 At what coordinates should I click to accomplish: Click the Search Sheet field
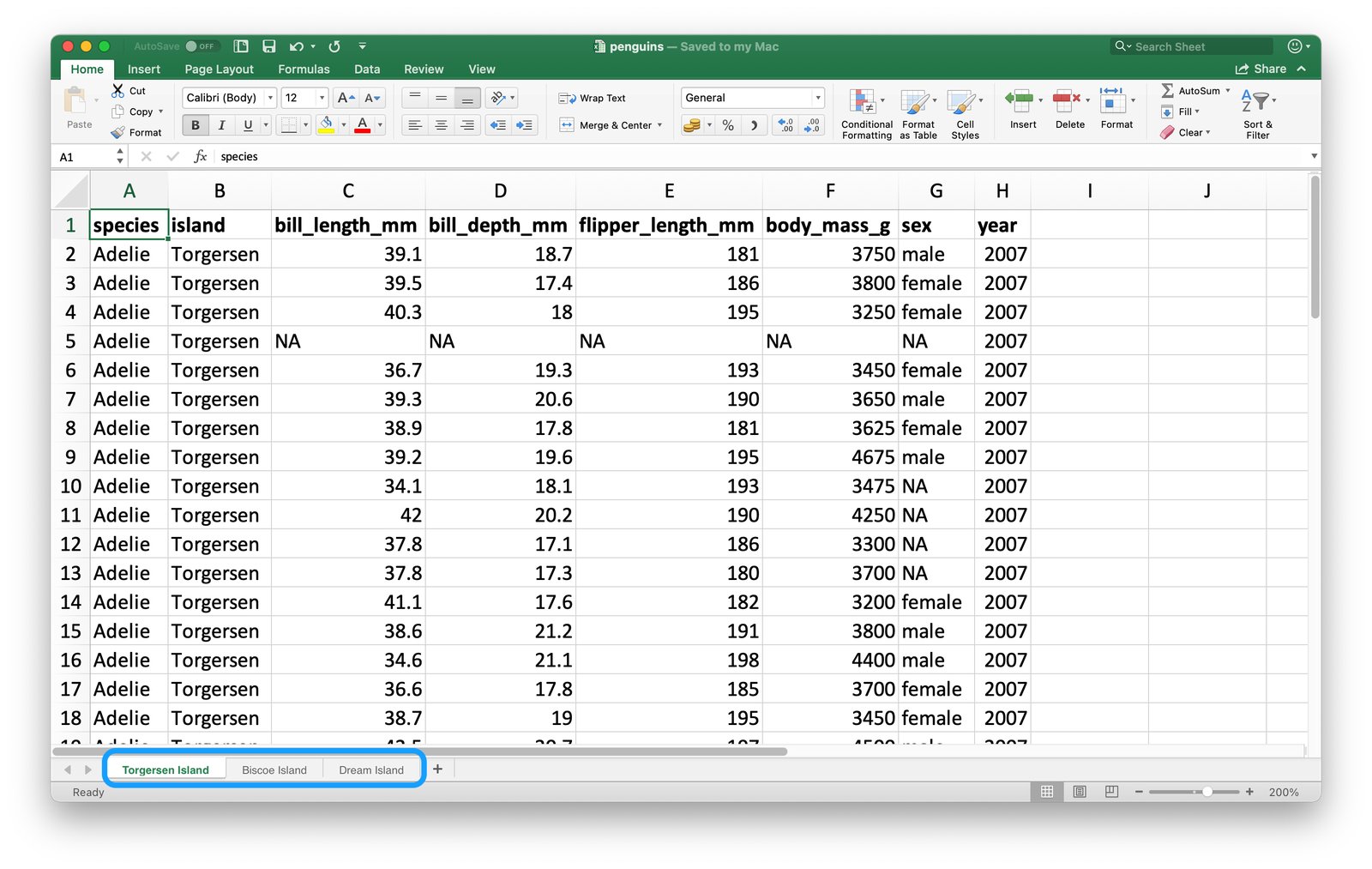(1192, 46)
